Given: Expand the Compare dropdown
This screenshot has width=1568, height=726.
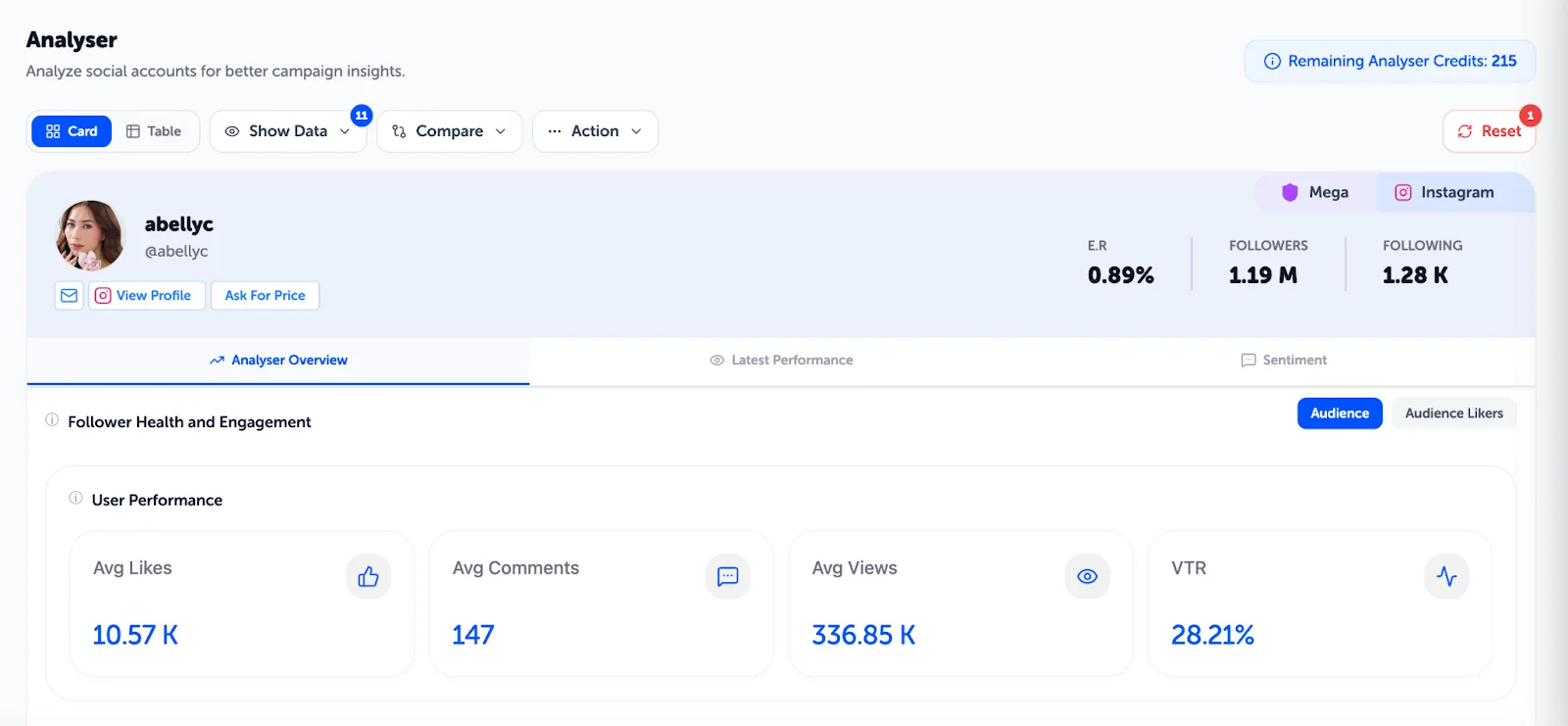Looking at the screenshot, I should 449,131.
